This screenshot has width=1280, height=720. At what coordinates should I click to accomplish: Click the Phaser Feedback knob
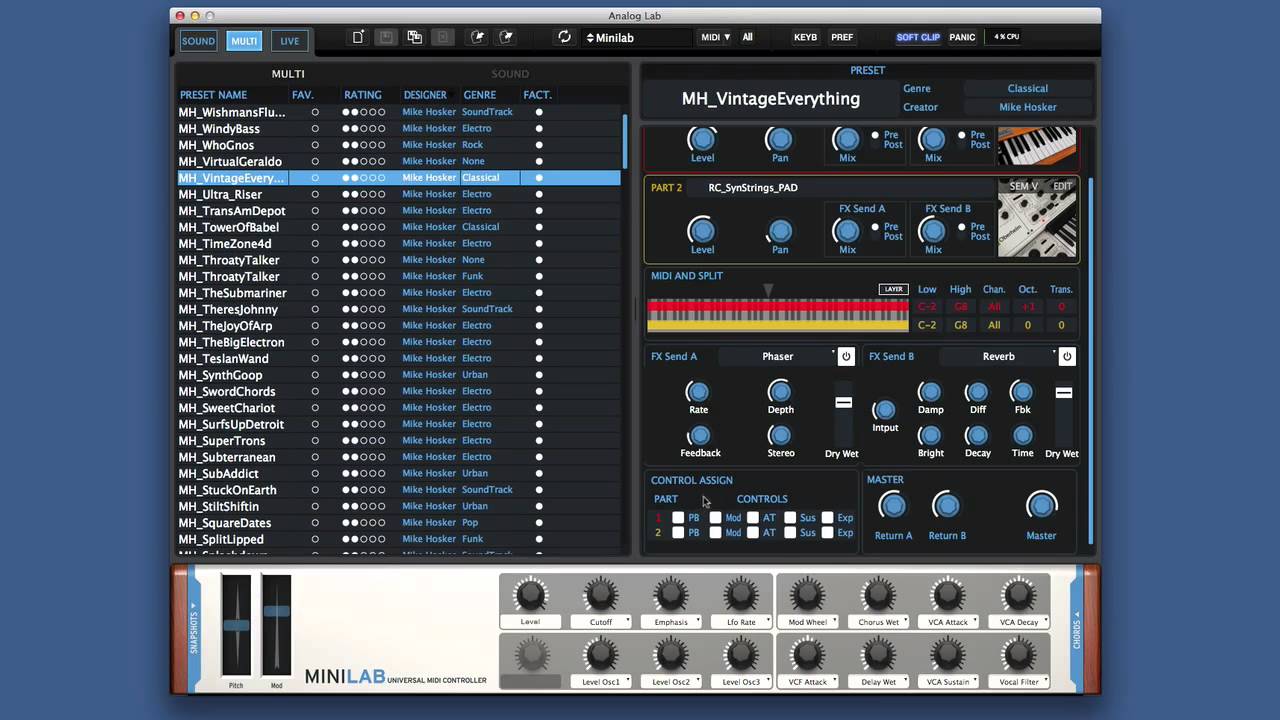pyautogui.click(x=700, y=435)
